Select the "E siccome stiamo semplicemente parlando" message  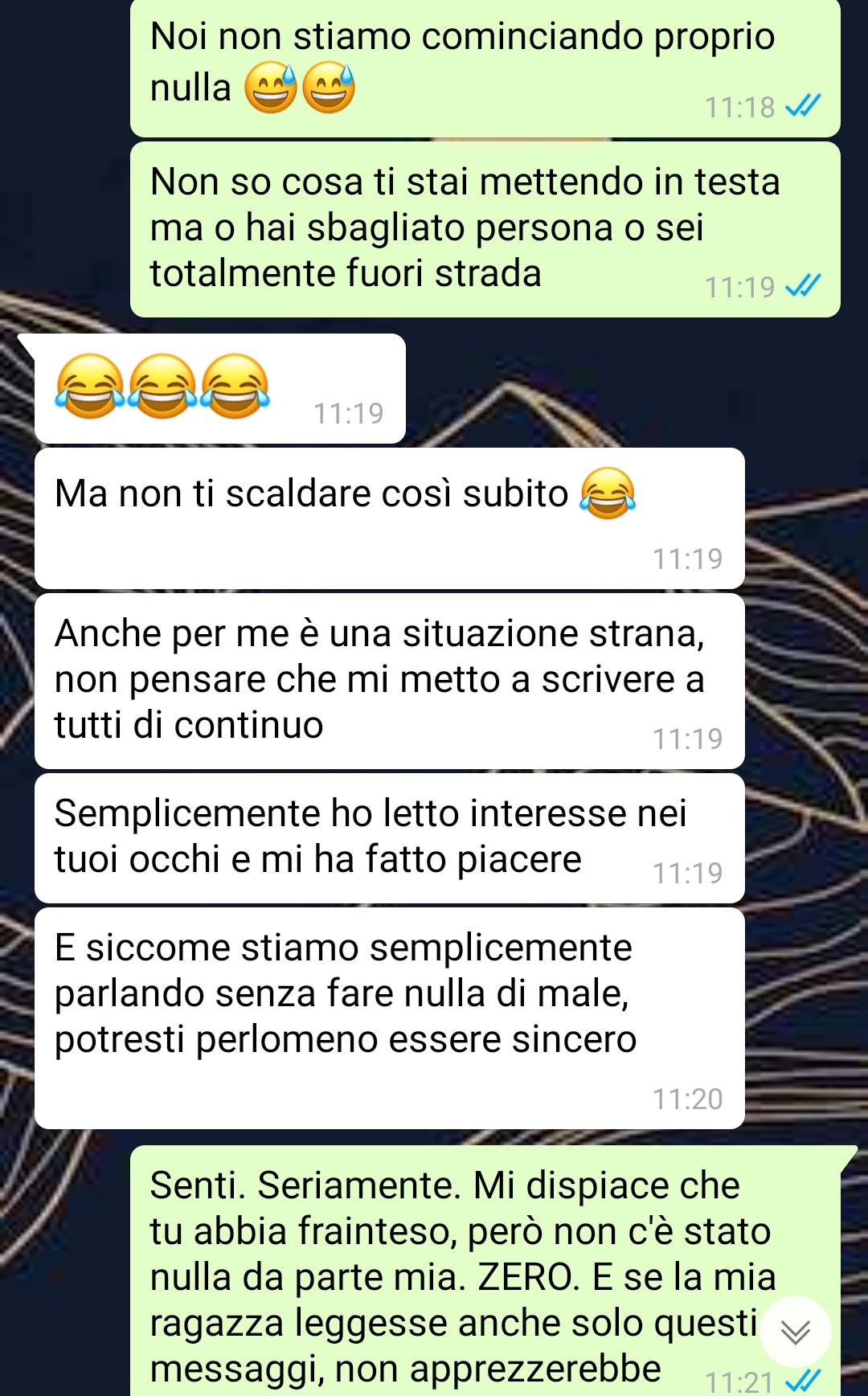click(x=390, y=1018)
